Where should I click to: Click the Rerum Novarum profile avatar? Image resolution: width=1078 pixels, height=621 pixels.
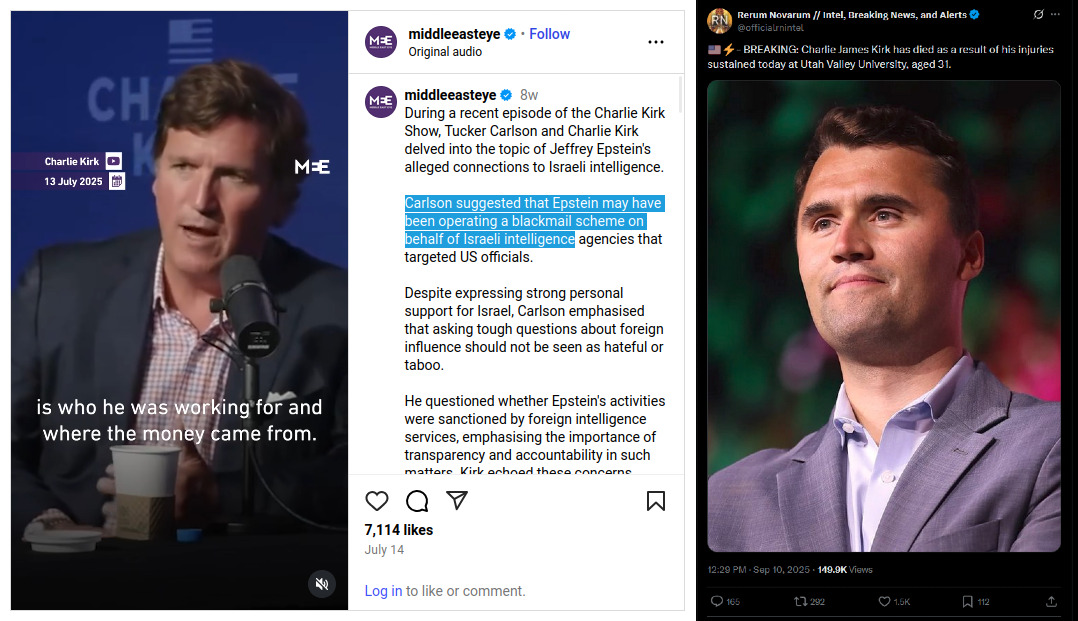click(x=719, y=21)
